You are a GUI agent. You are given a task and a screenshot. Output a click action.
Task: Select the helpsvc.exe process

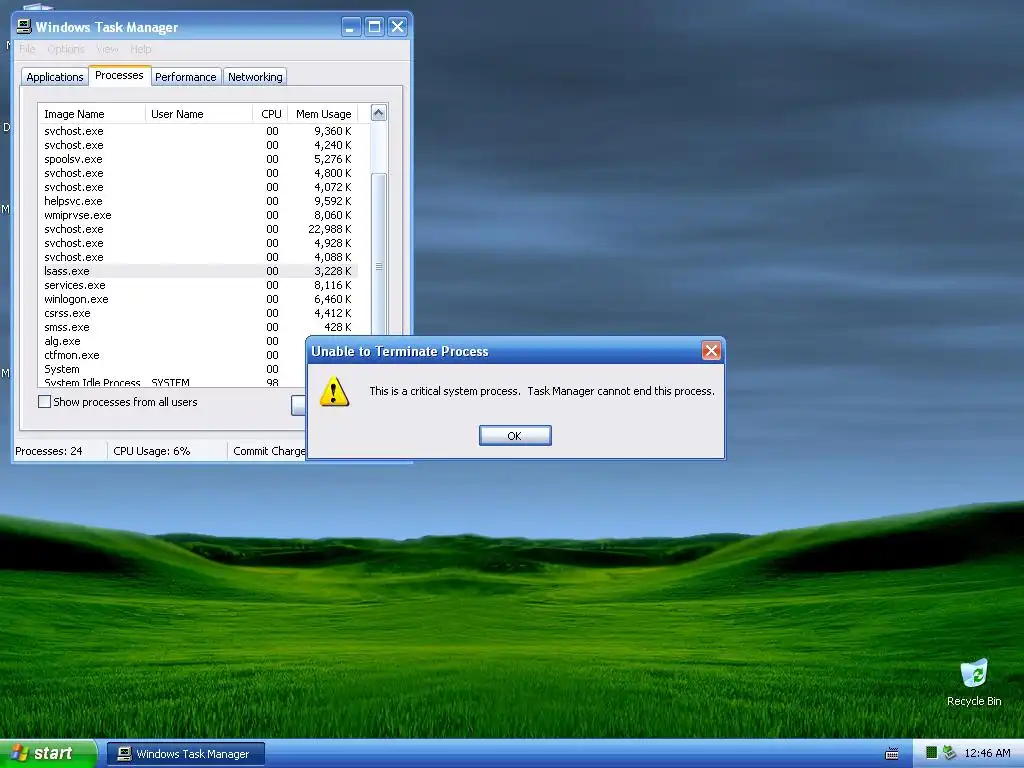point(198,201)
